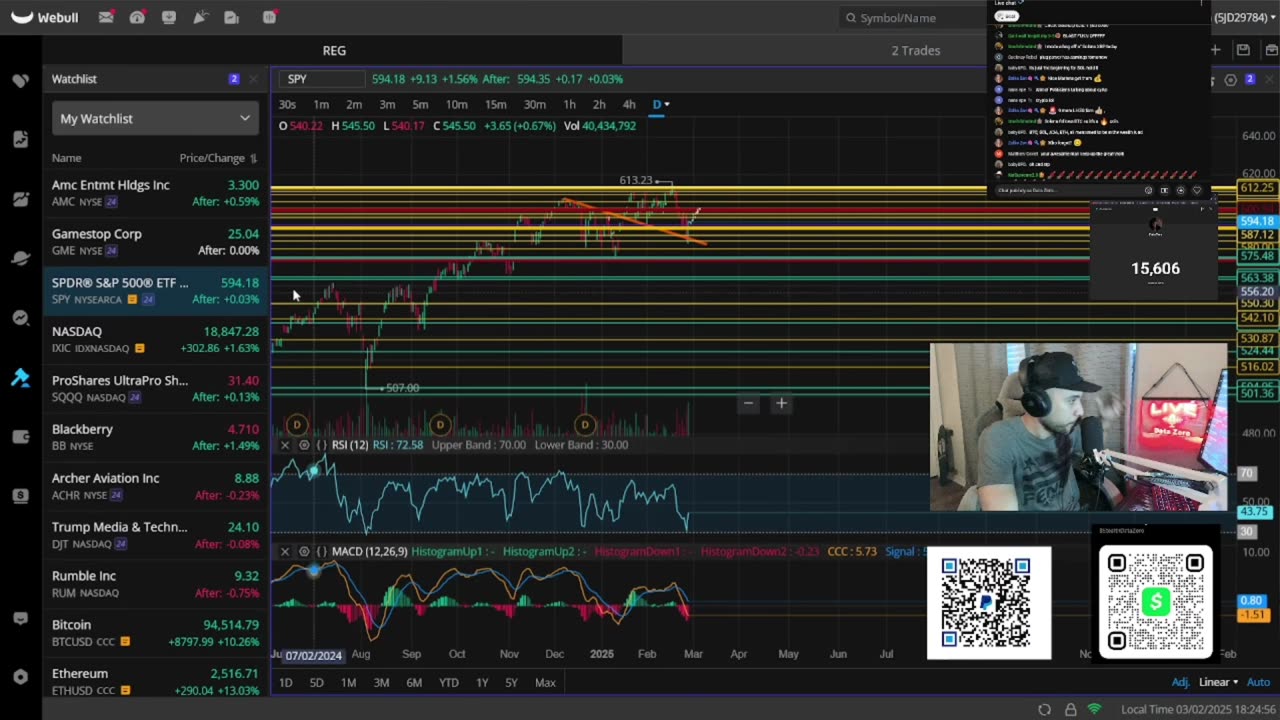Click the lock icon in status bar
Image resolution: width=1280 pixels, height=720 pixels.
tap(1070, 709)
